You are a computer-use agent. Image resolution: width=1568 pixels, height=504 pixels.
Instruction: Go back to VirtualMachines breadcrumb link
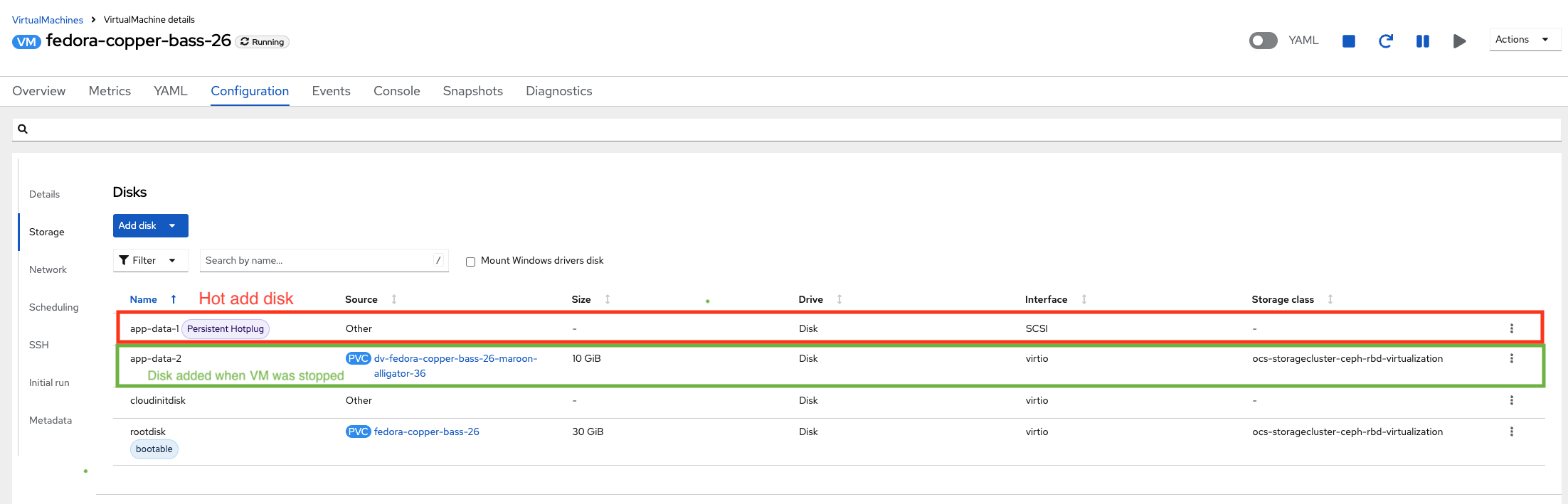(48, 20)
